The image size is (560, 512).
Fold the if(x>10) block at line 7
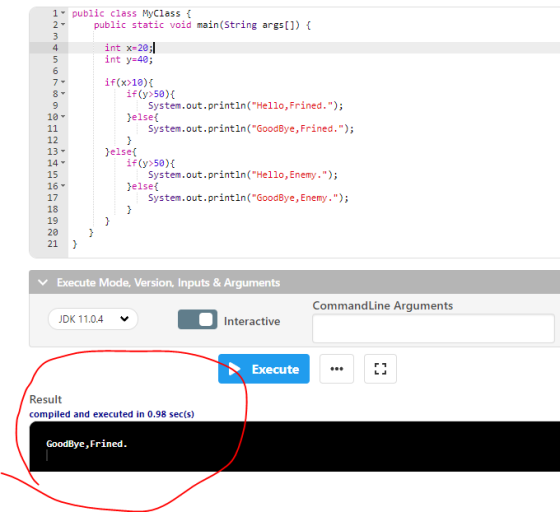pyautogui.click(x=63, y=82)
